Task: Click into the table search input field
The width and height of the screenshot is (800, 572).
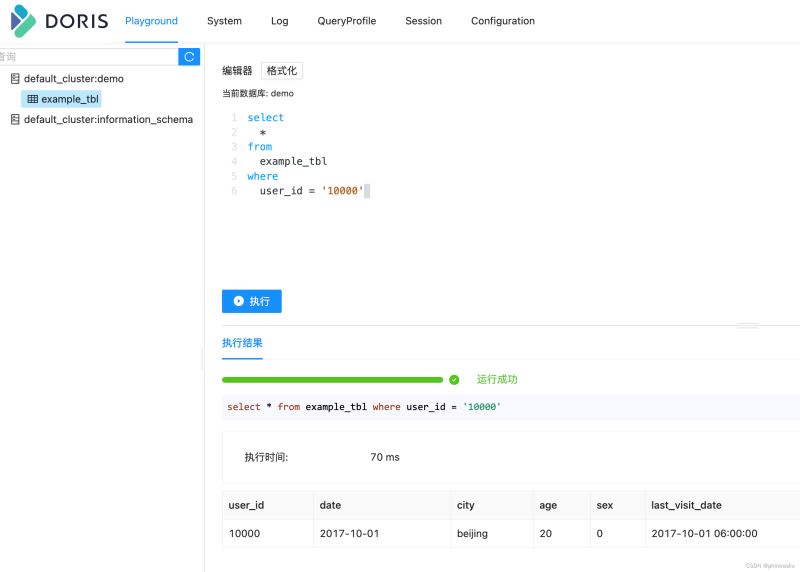Action: pyautogui.click(x=88, y=57)
